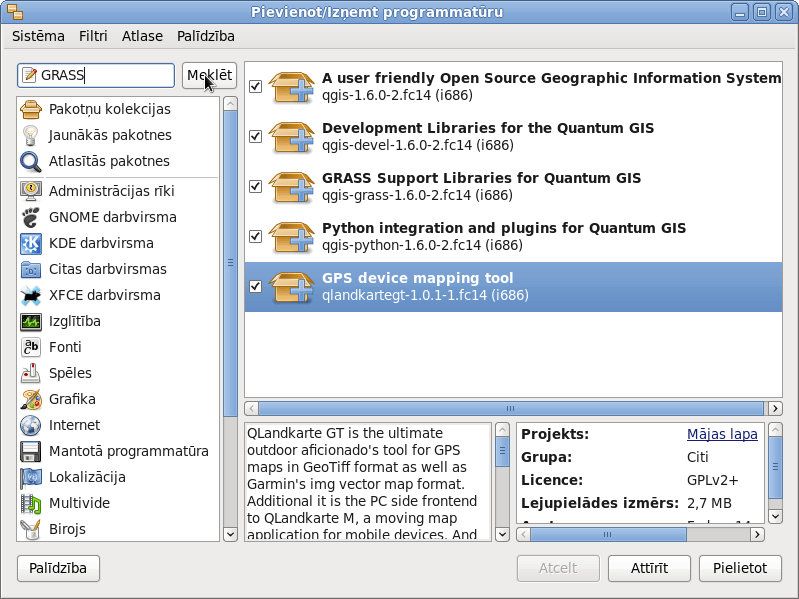Click the 'Citi' group value
This screenshot has width=799, height=599.
[x=698, y=457]
